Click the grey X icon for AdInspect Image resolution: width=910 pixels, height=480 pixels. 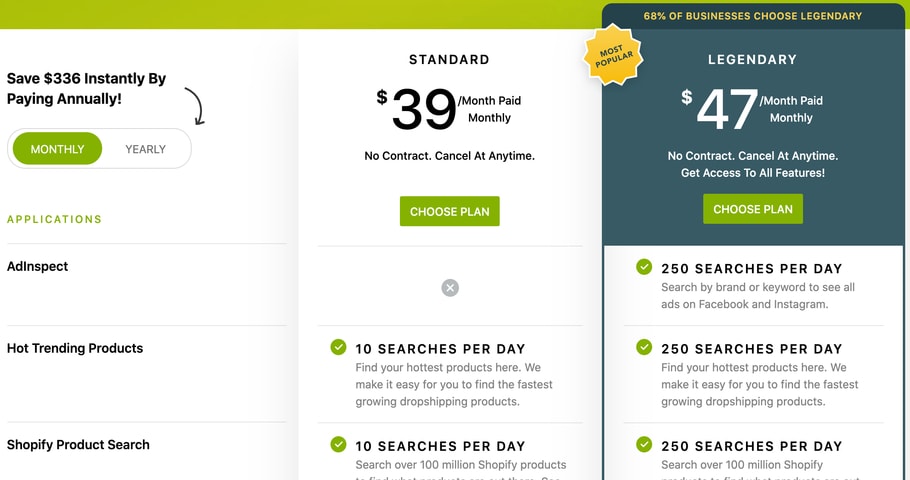pyautogui.click(x=450, y=288)
